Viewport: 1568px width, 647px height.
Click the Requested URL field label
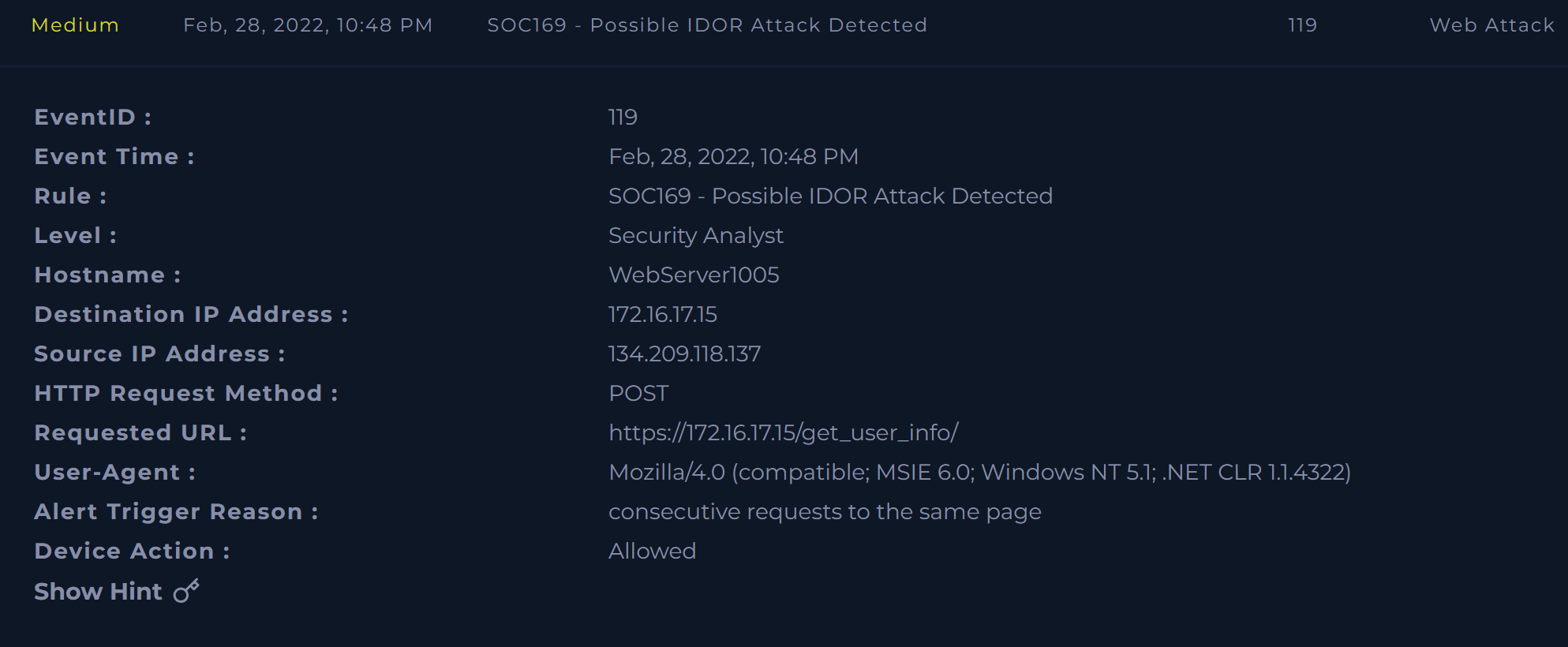point(140,432)
